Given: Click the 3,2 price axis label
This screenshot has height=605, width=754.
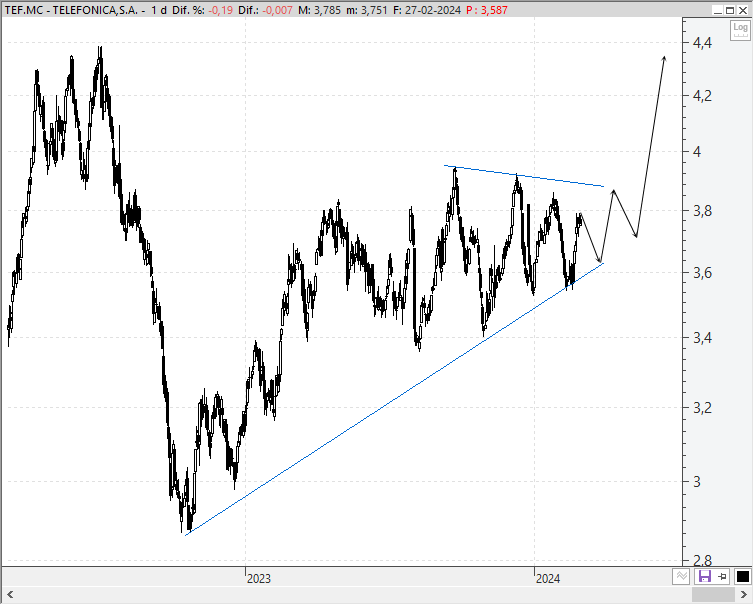Looking at the screenshot, I should [x=702, y=408].
